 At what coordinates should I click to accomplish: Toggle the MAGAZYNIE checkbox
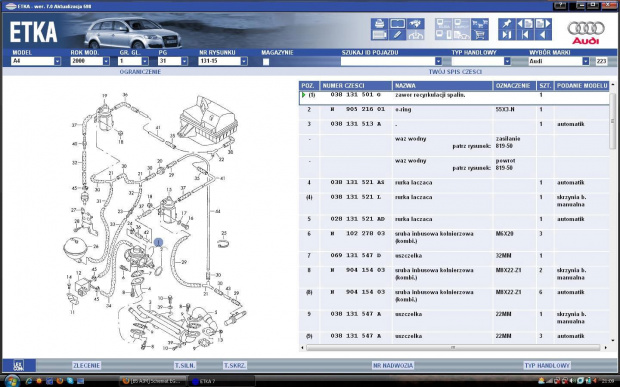[x=266, y=62]
